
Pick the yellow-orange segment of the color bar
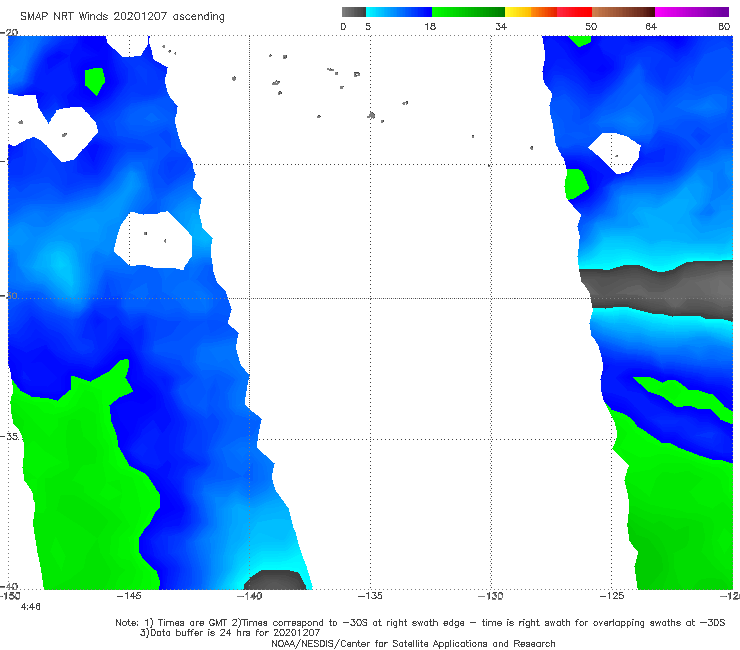[530, 12]
